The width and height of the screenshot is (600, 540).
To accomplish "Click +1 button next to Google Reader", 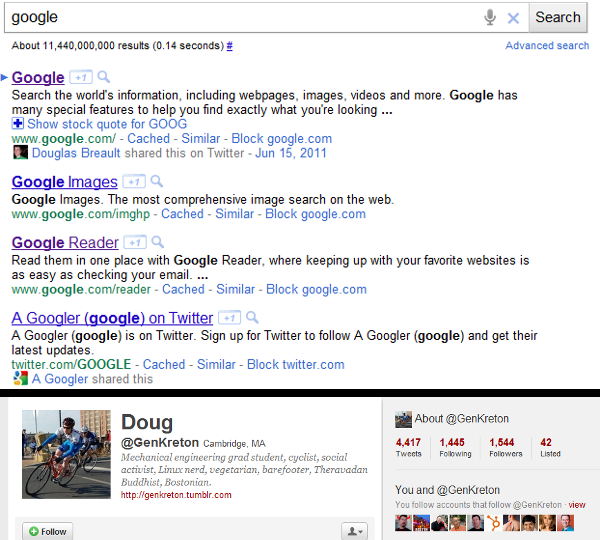I will (x=135, y=242).
